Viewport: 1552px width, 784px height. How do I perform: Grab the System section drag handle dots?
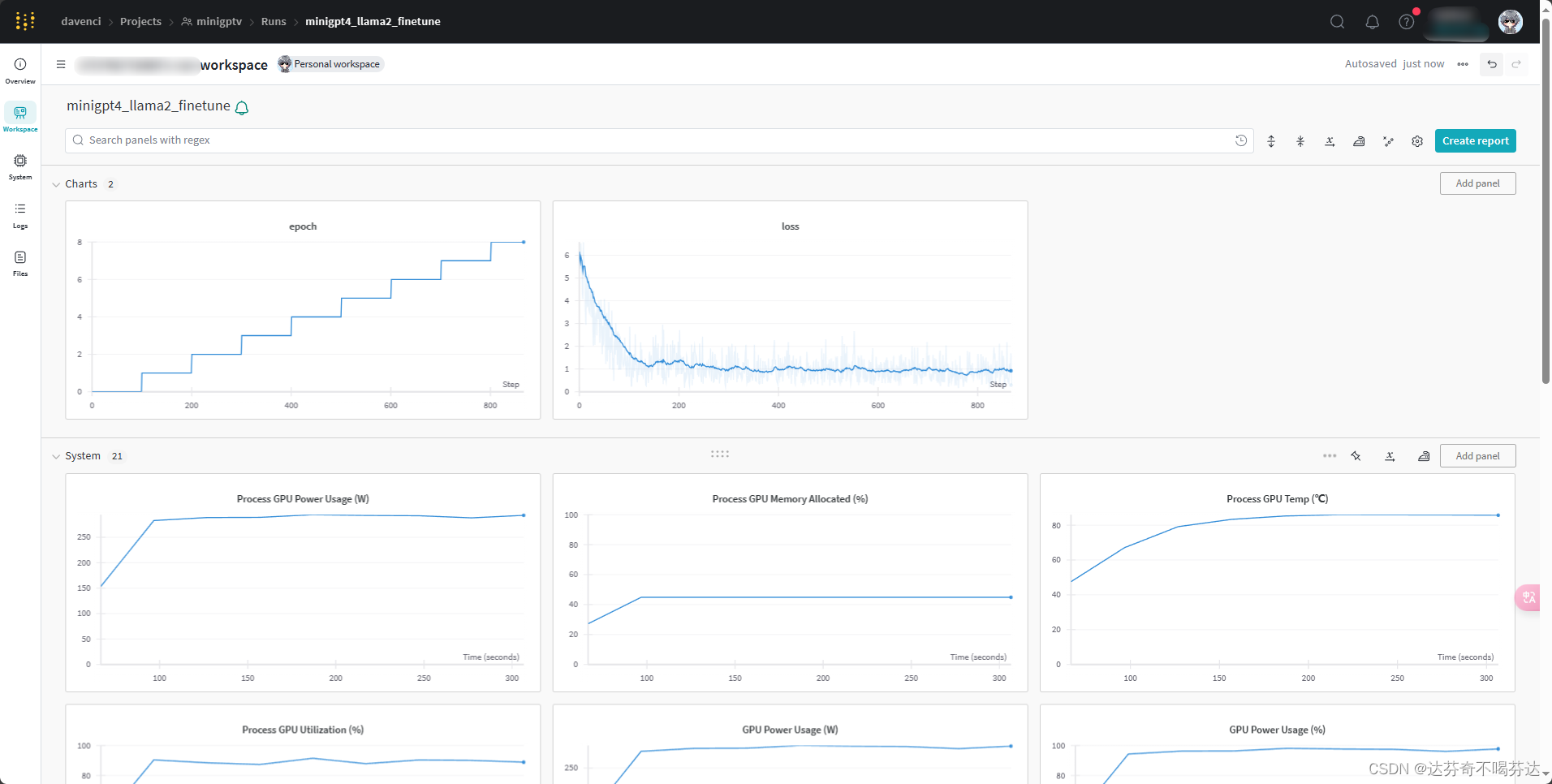(720, 454)
